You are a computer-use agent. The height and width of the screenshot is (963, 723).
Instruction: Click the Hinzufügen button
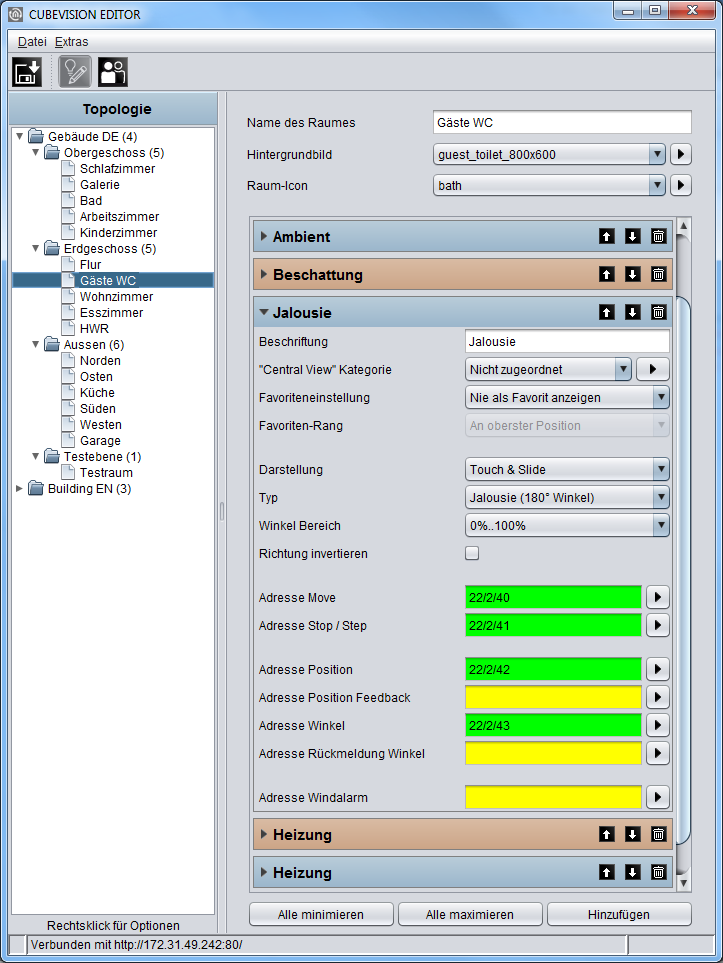[619, 914]
